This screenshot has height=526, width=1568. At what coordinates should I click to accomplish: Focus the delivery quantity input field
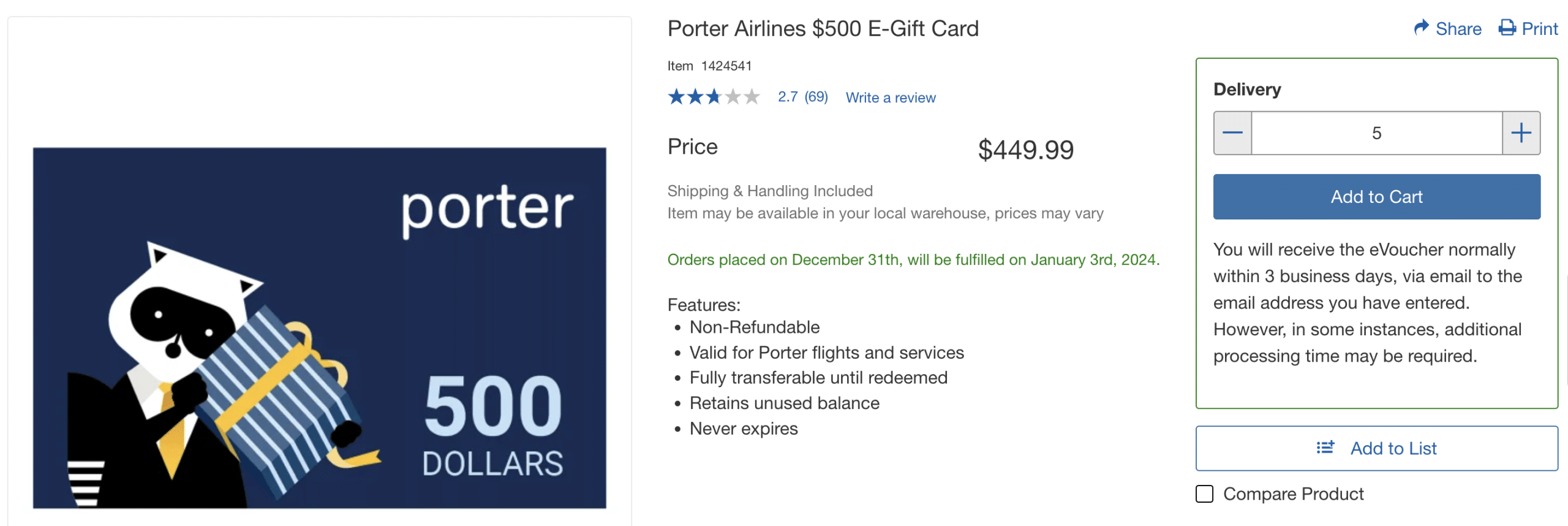[x=1376, y=133]
